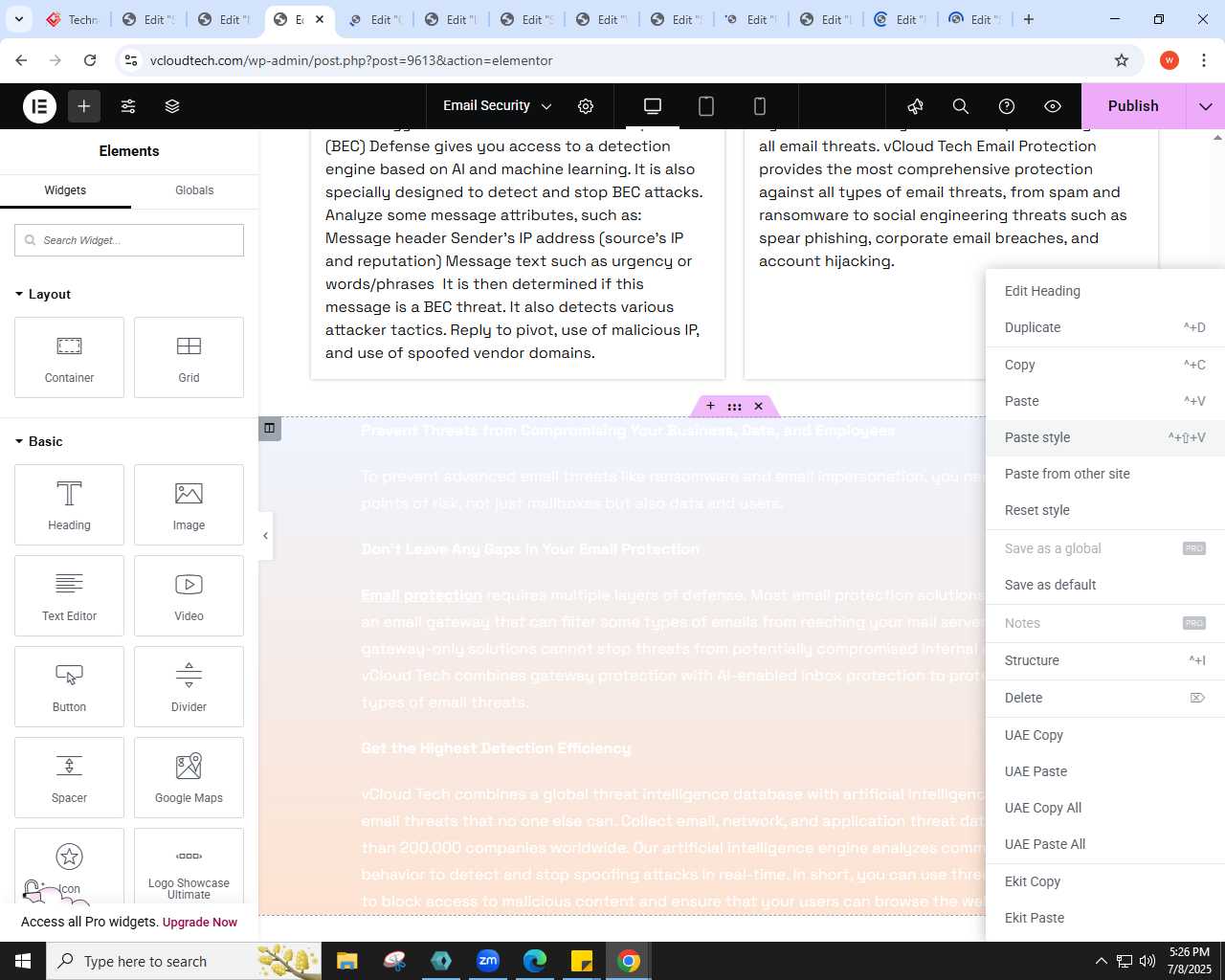
Task: Open page settings gear icon
Action: [586, 106]
